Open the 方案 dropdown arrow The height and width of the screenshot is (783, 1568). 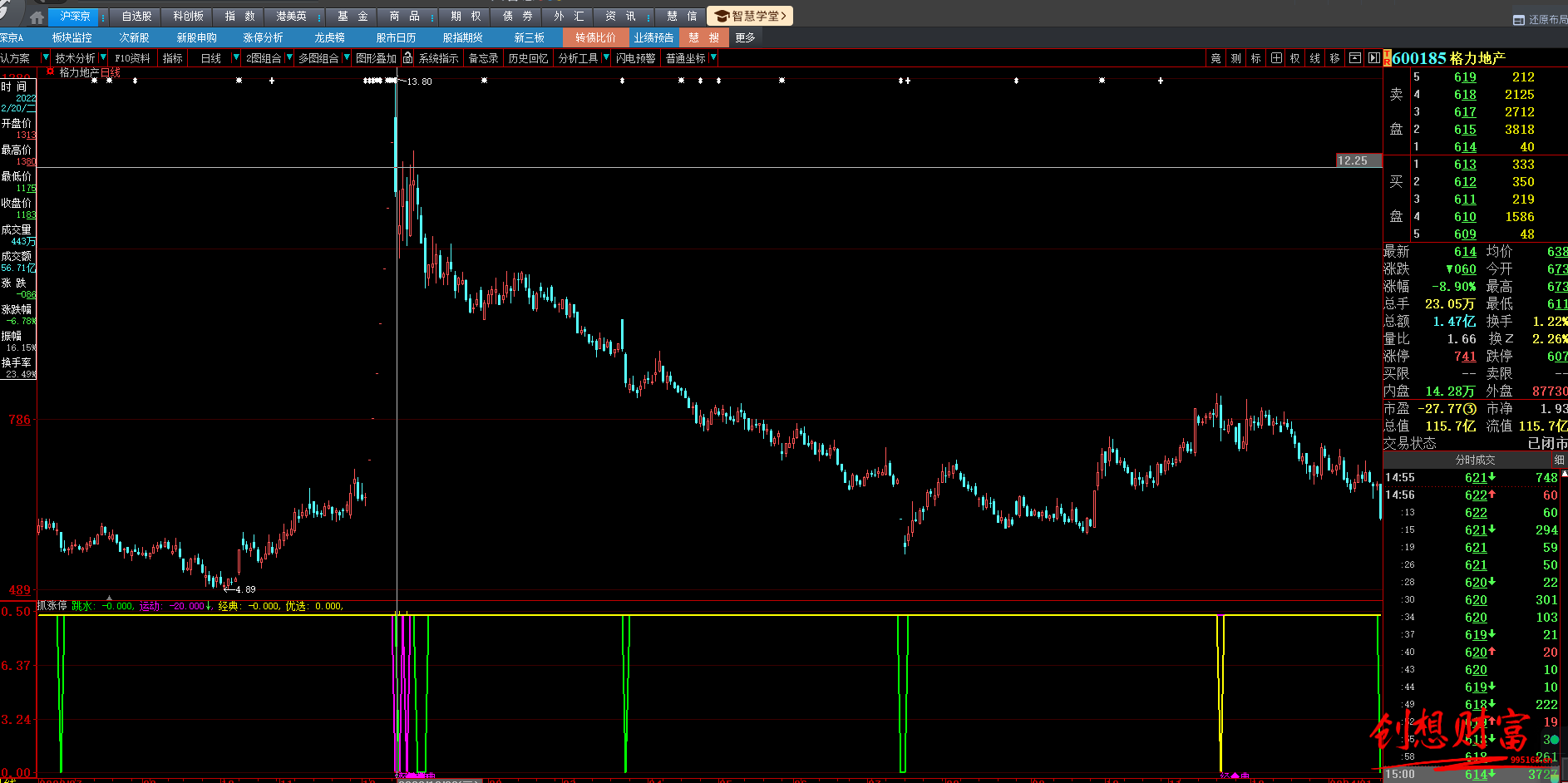(x=45, y=58)
